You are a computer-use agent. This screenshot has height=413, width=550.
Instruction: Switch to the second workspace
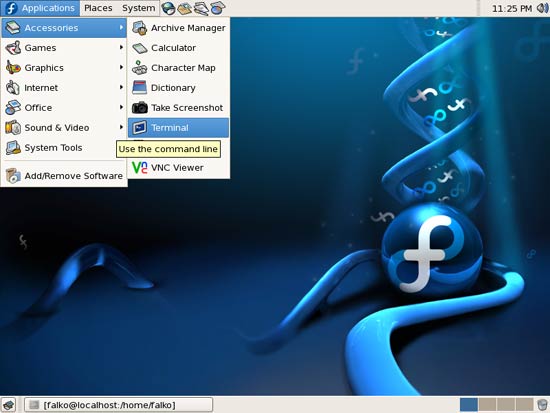(487, 405)
